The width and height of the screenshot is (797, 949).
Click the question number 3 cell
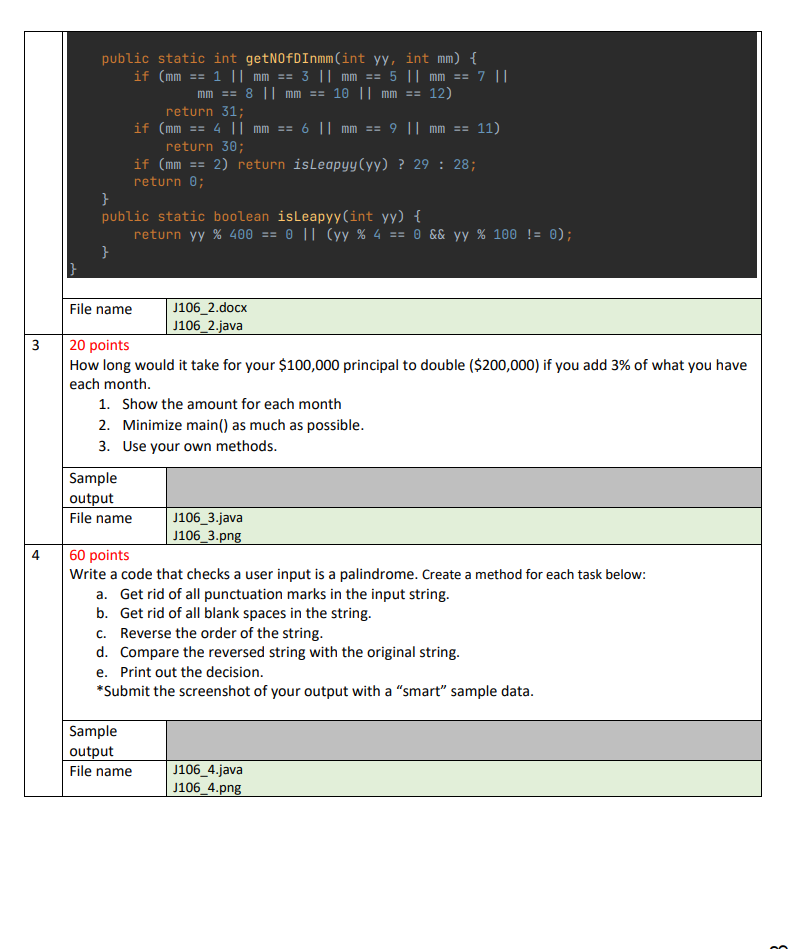click(43, 439)
